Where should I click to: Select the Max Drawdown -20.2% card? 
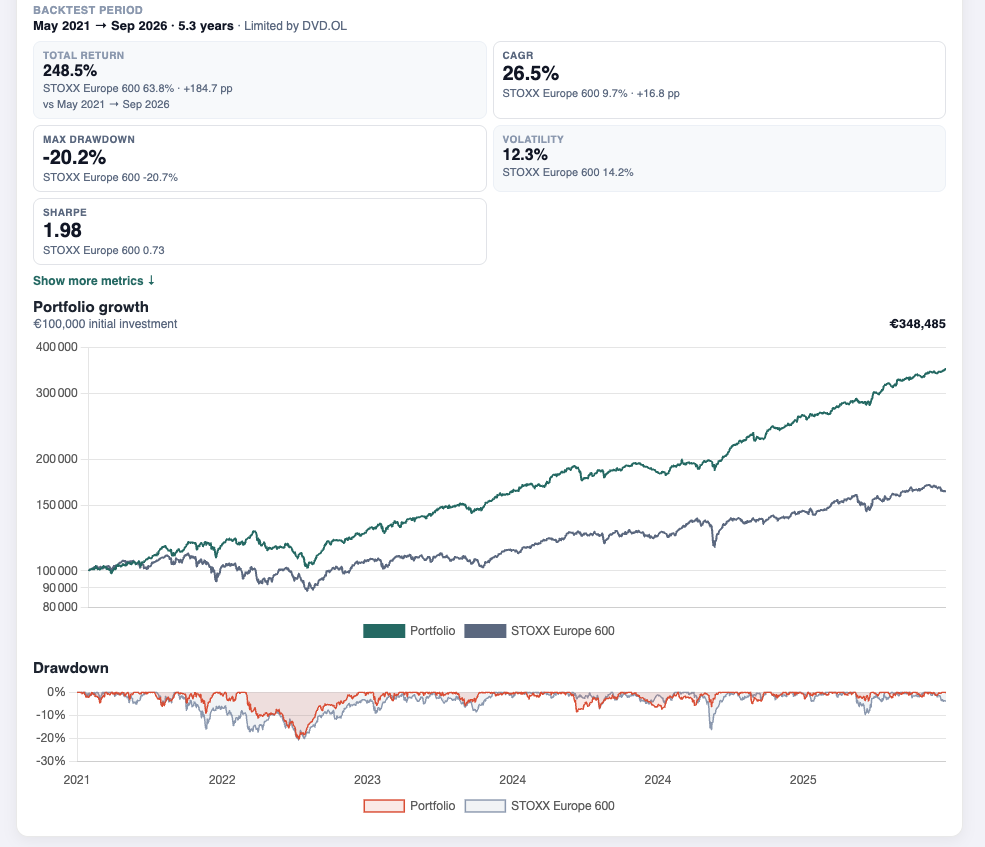pos(259,158)
